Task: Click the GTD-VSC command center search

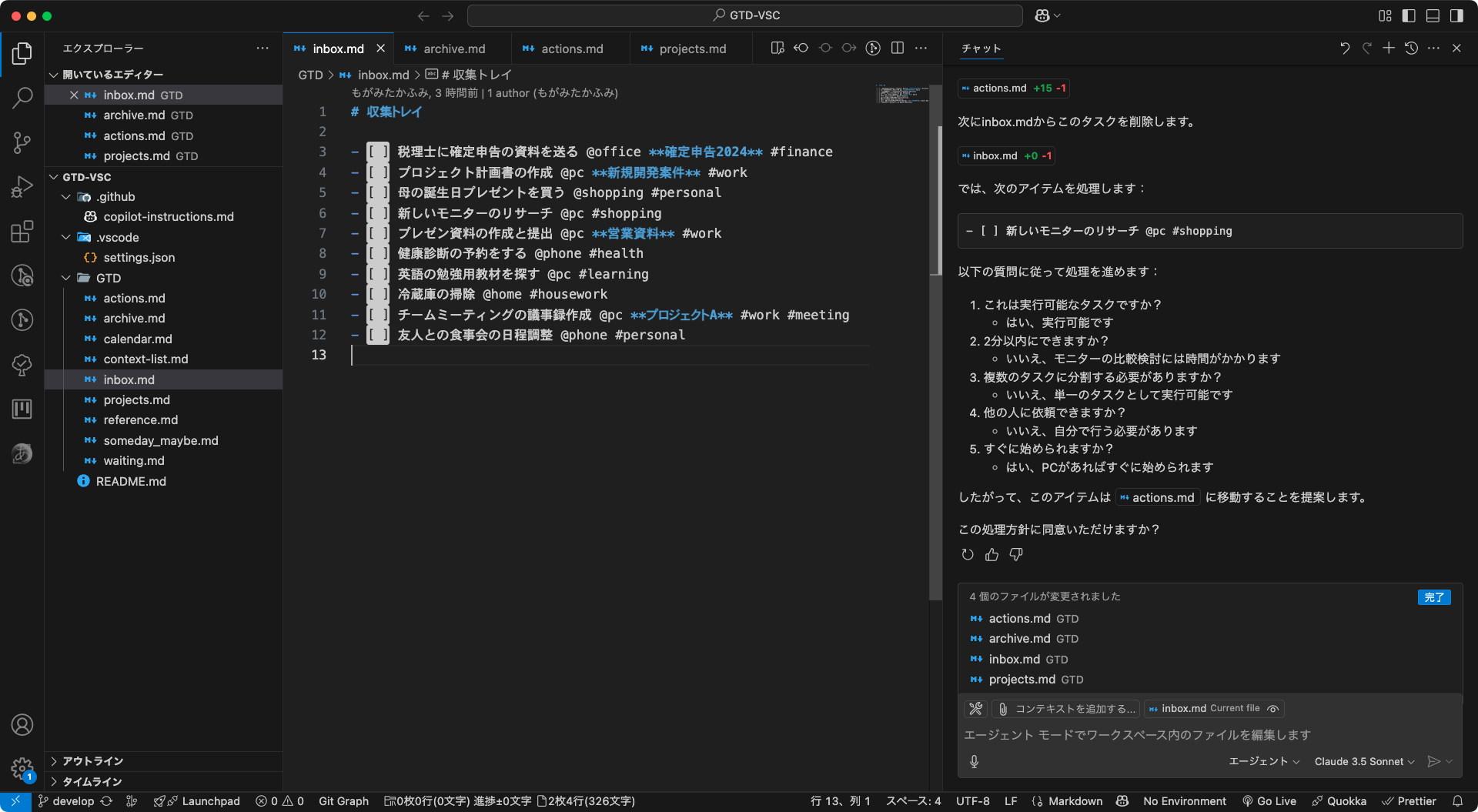Action: [745, 15]
